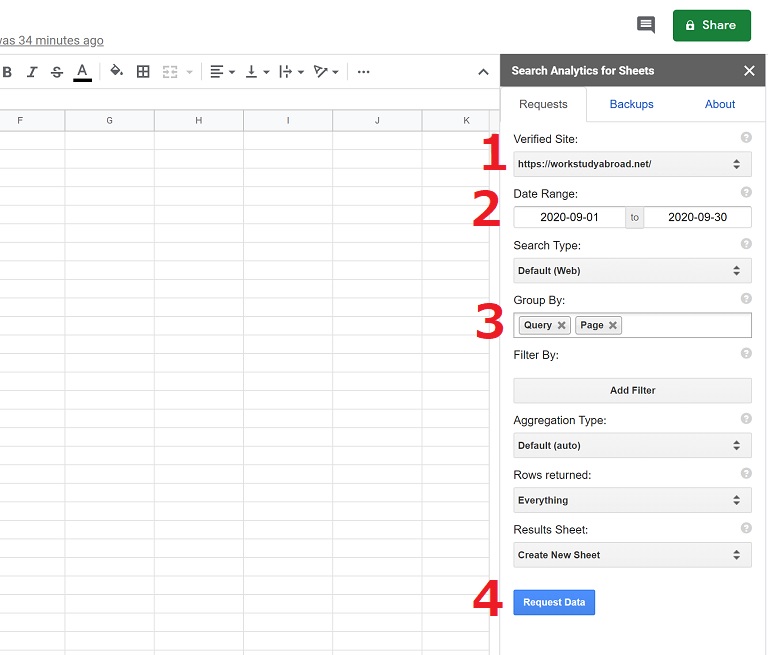Open the About tab
Viewport: 768px width, 655px height.
click(719, 104)
